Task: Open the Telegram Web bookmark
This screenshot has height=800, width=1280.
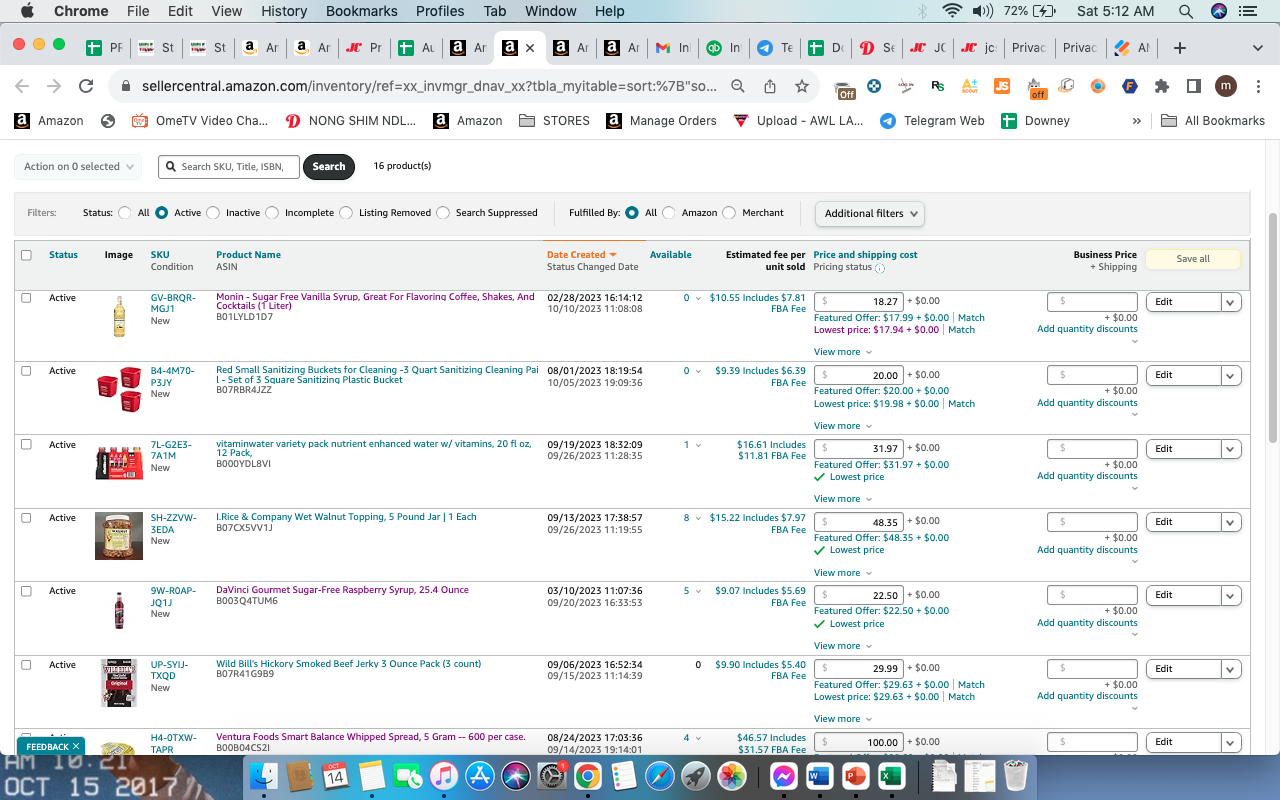Action: (932, 121)
